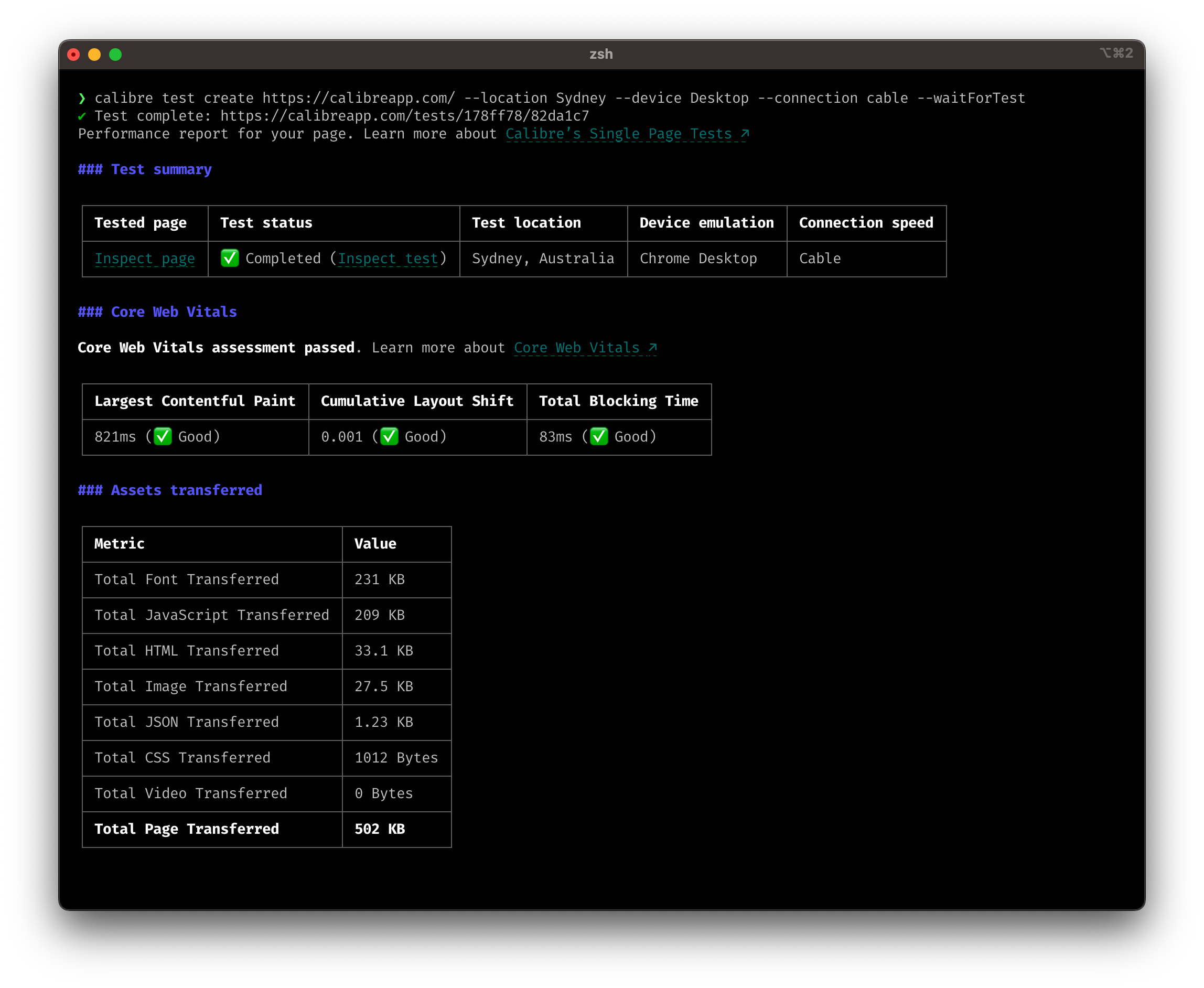
Task: Open the Core Web Vitals learn more link
Action: pos(576,347)
